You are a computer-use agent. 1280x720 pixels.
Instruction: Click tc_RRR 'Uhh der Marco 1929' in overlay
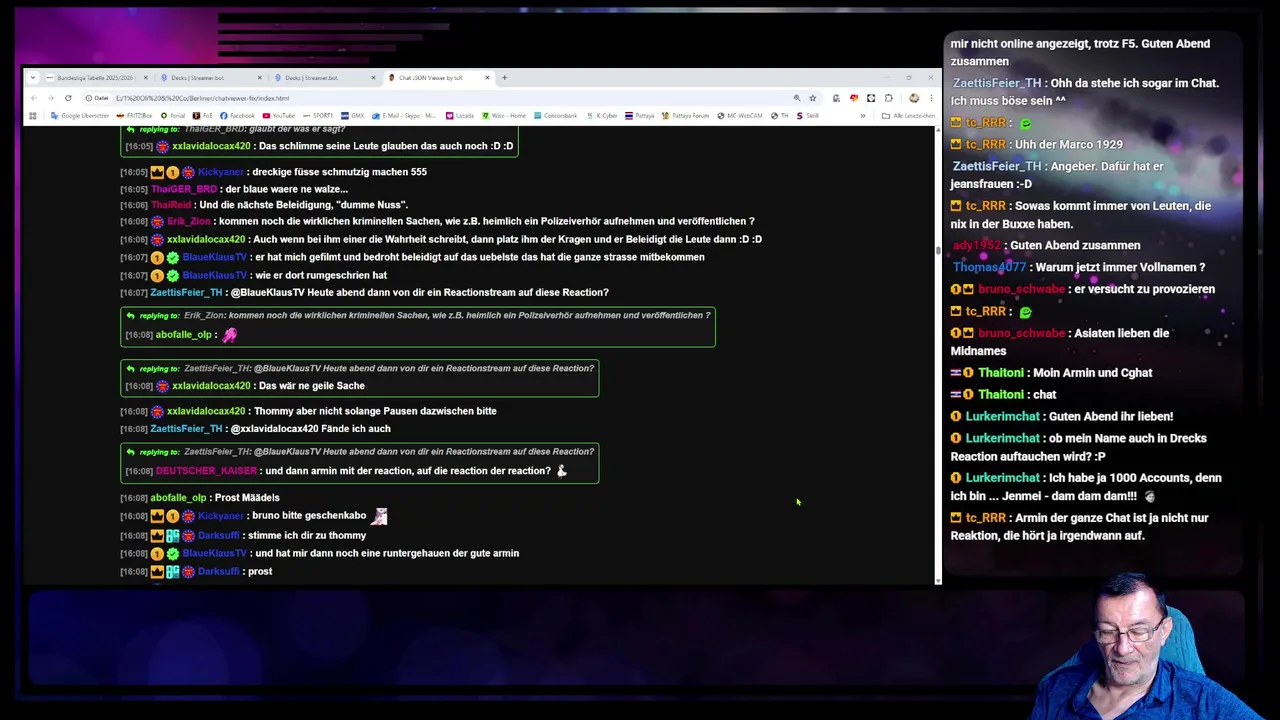[1068, 145]
